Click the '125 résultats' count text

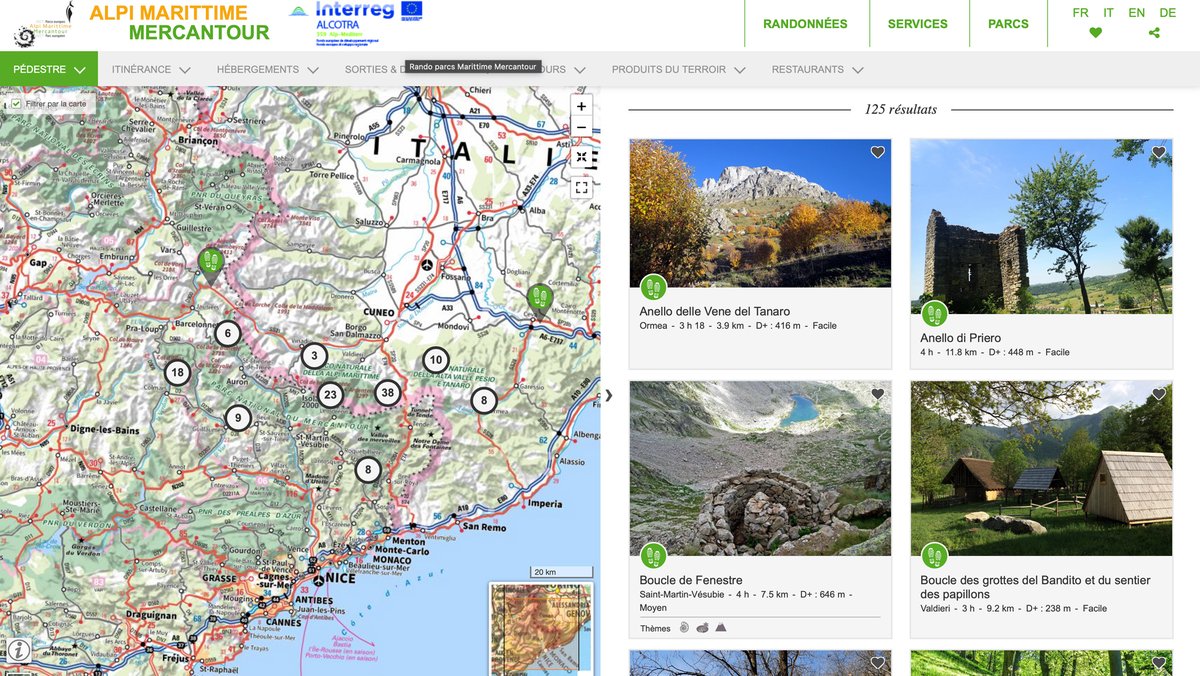click(901, 109)
